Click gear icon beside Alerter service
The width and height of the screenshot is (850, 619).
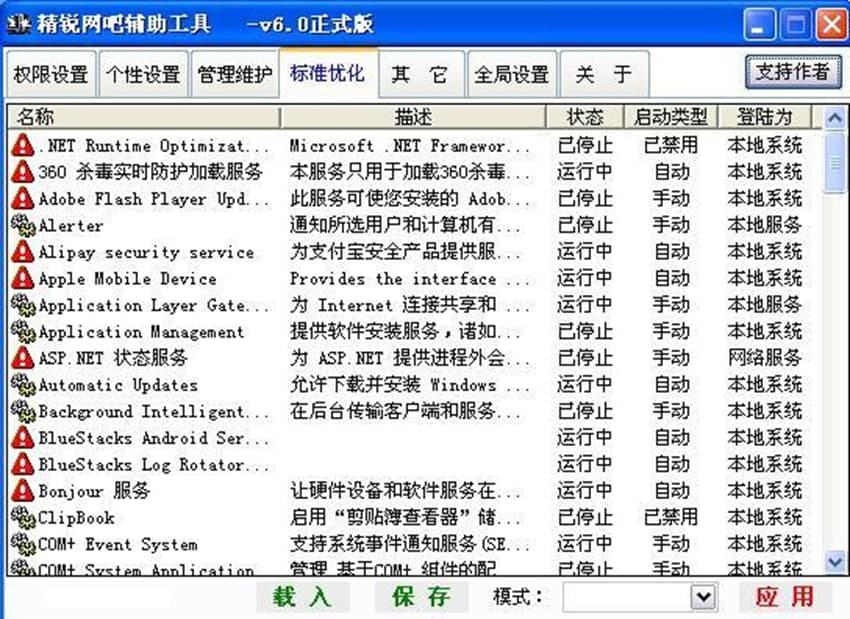click(x=23, y=225)
